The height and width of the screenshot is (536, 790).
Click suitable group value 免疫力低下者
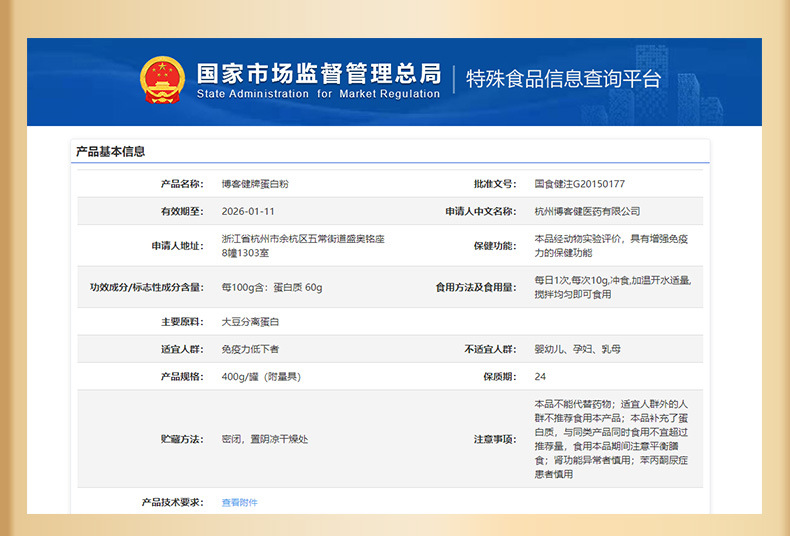[x=250, y=349]
